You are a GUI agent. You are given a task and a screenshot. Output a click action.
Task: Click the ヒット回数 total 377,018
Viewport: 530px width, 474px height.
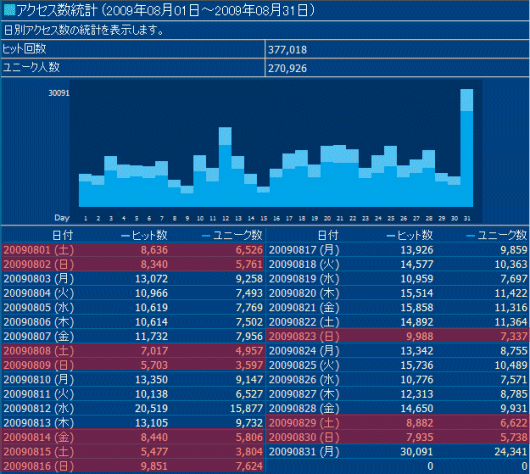click(288, 50)
